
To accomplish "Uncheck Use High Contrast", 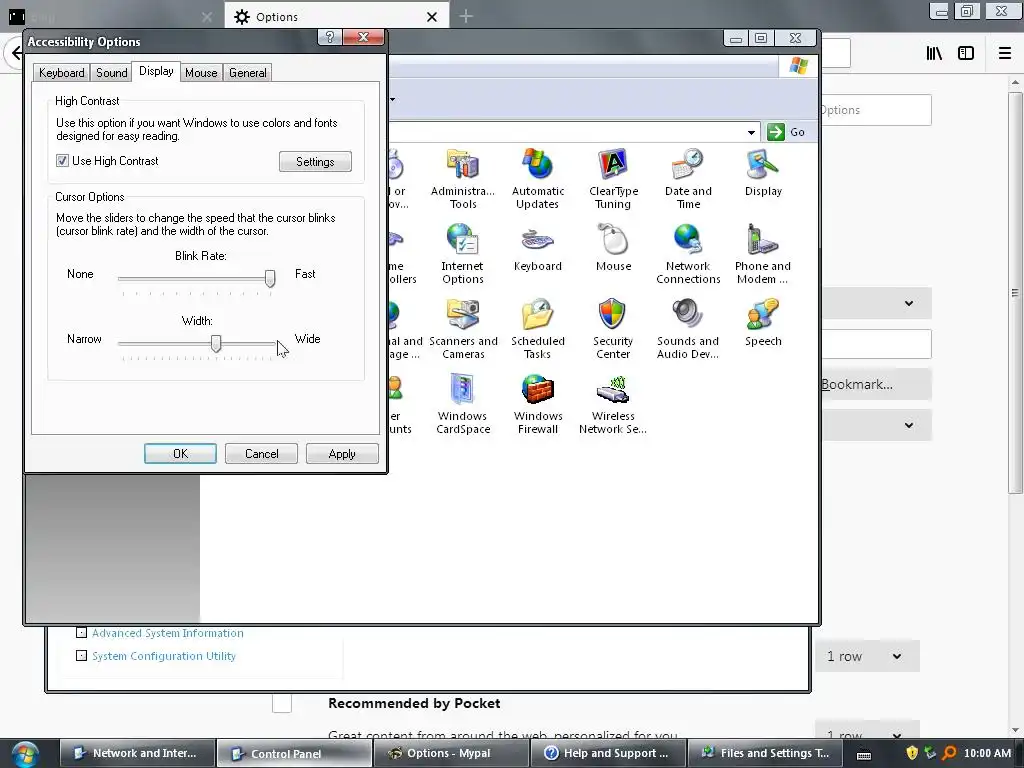I will click(62, 161).
